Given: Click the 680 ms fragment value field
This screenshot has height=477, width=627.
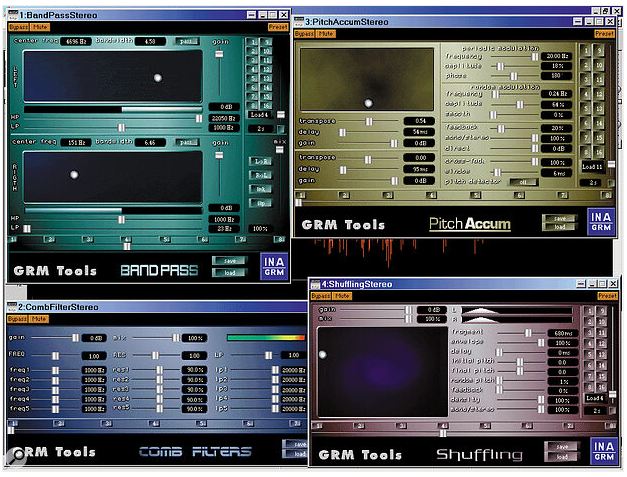Looking at the screenshot, I should [x=563, y=333].
